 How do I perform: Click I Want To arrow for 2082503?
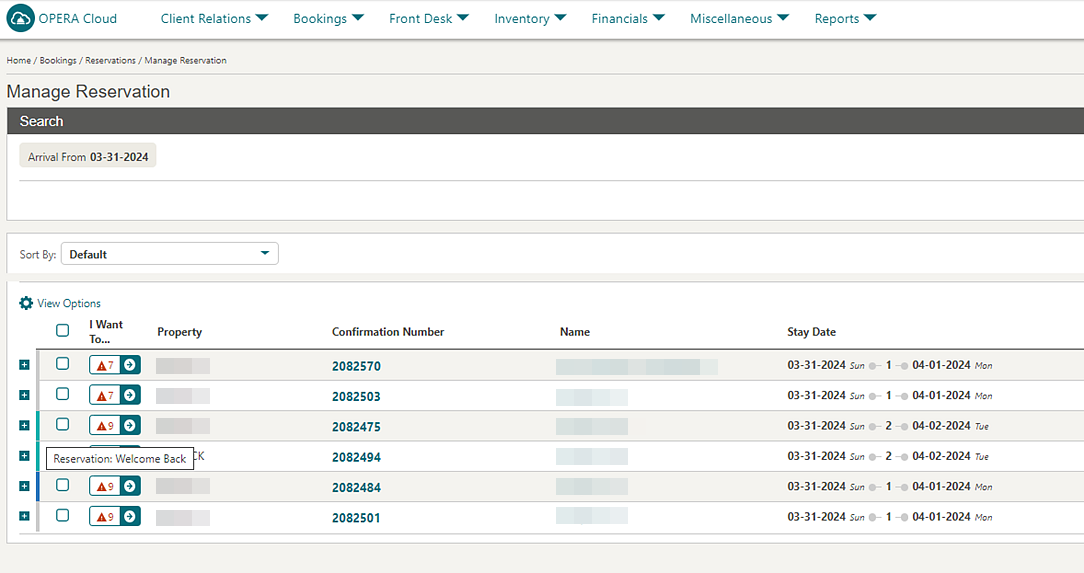point(130,395)
